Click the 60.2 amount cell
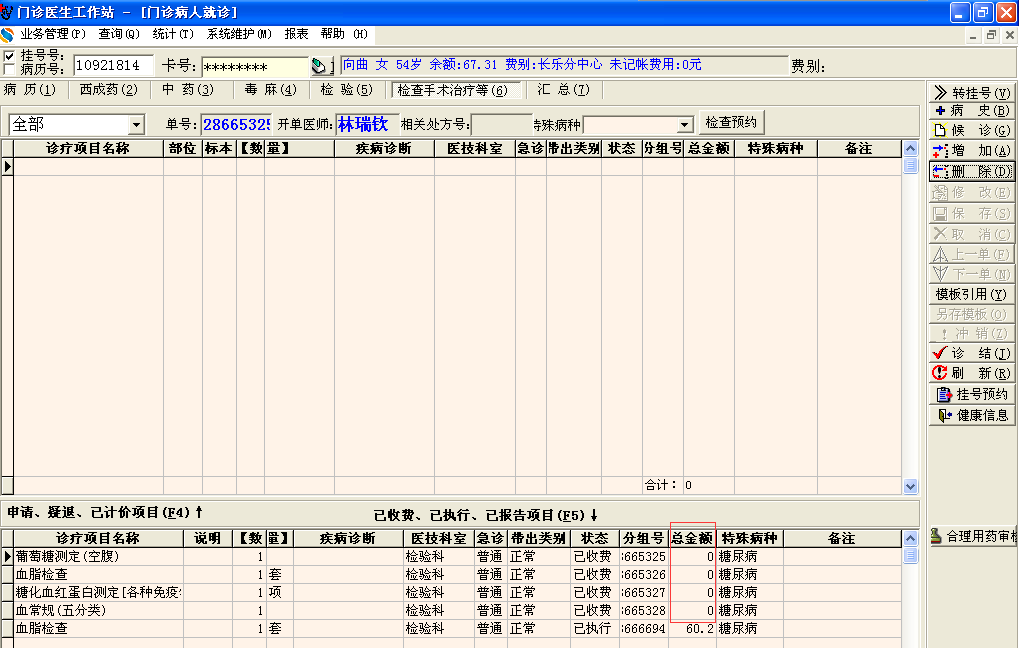Screen dimensions: 1019x648 coord(692,629)
